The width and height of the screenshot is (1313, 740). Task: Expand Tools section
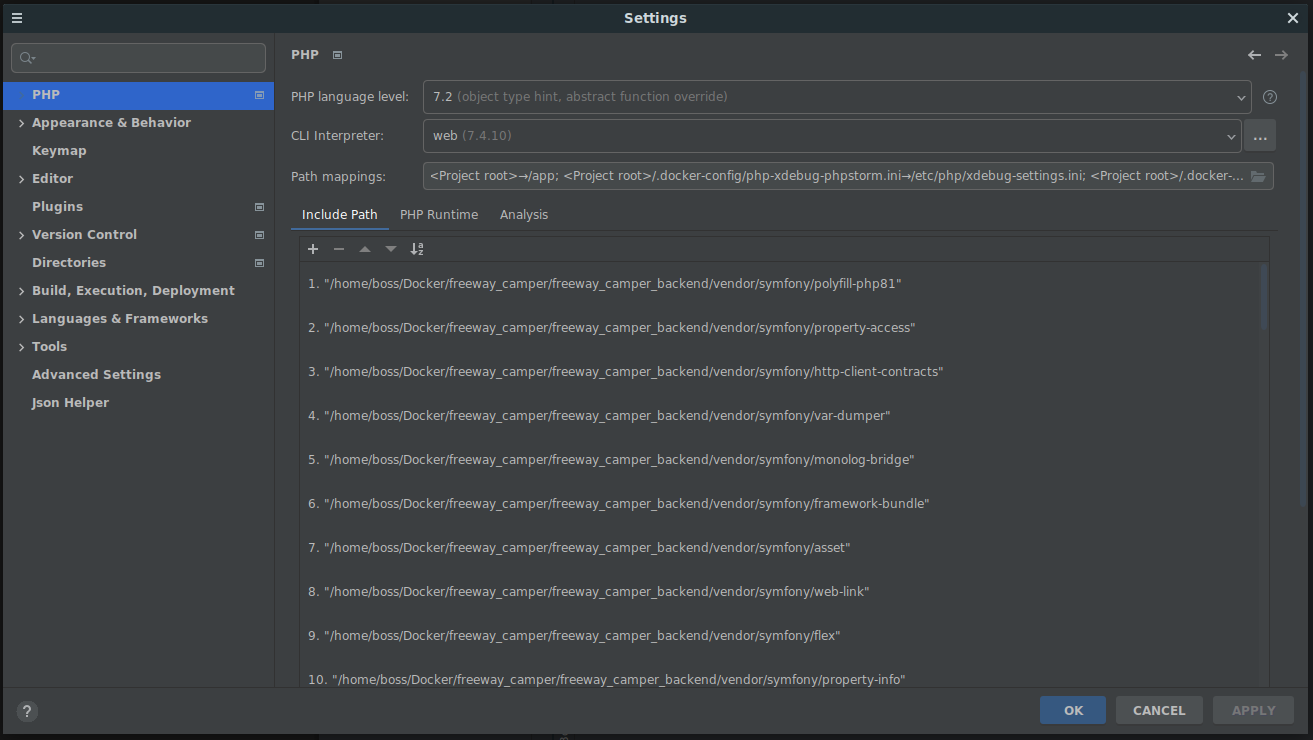coord(21,347)
